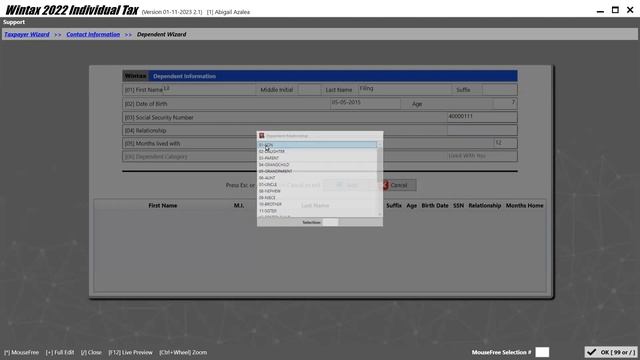Click the First Name input field

point(209,89)
